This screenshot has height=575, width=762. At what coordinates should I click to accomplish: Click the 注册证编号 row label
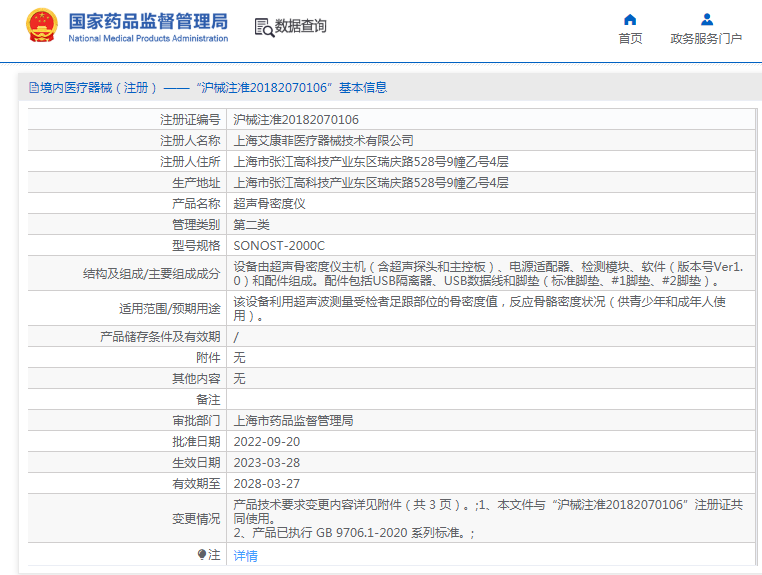(x=190, y=120)
